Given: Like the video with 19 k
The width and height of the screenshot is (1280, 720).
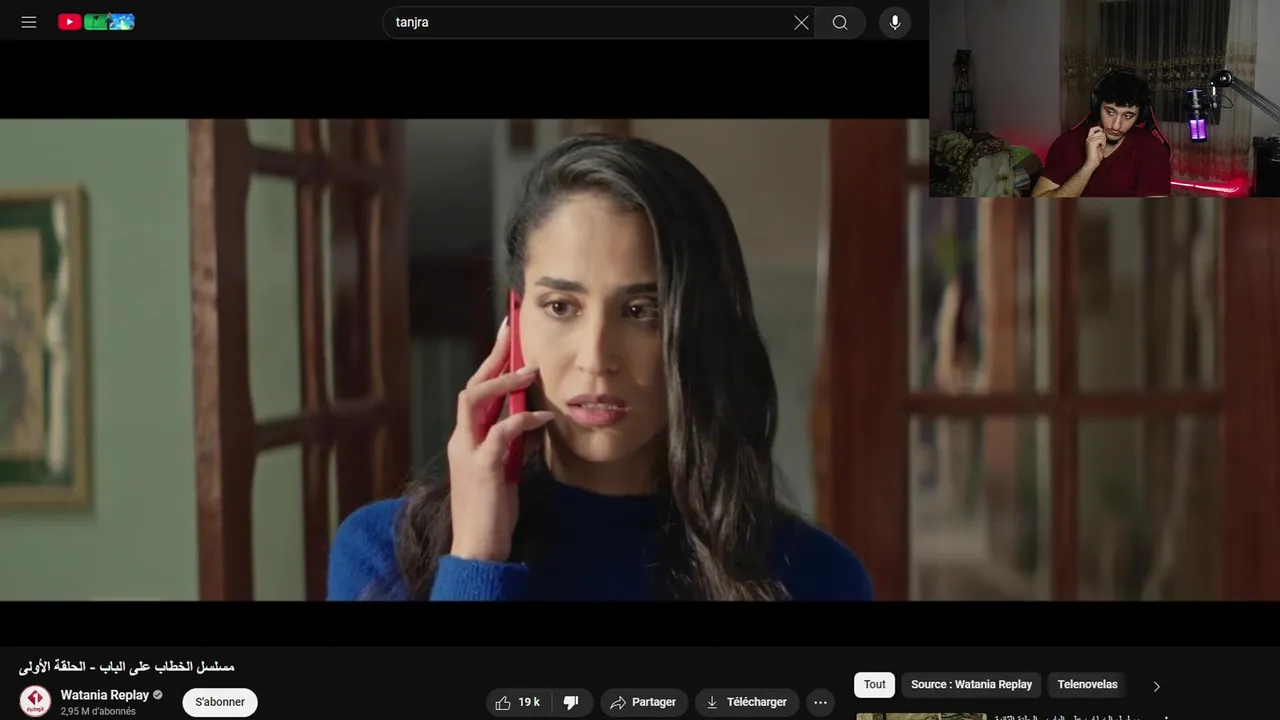Looking at the screenshot, I should (518, 702).
